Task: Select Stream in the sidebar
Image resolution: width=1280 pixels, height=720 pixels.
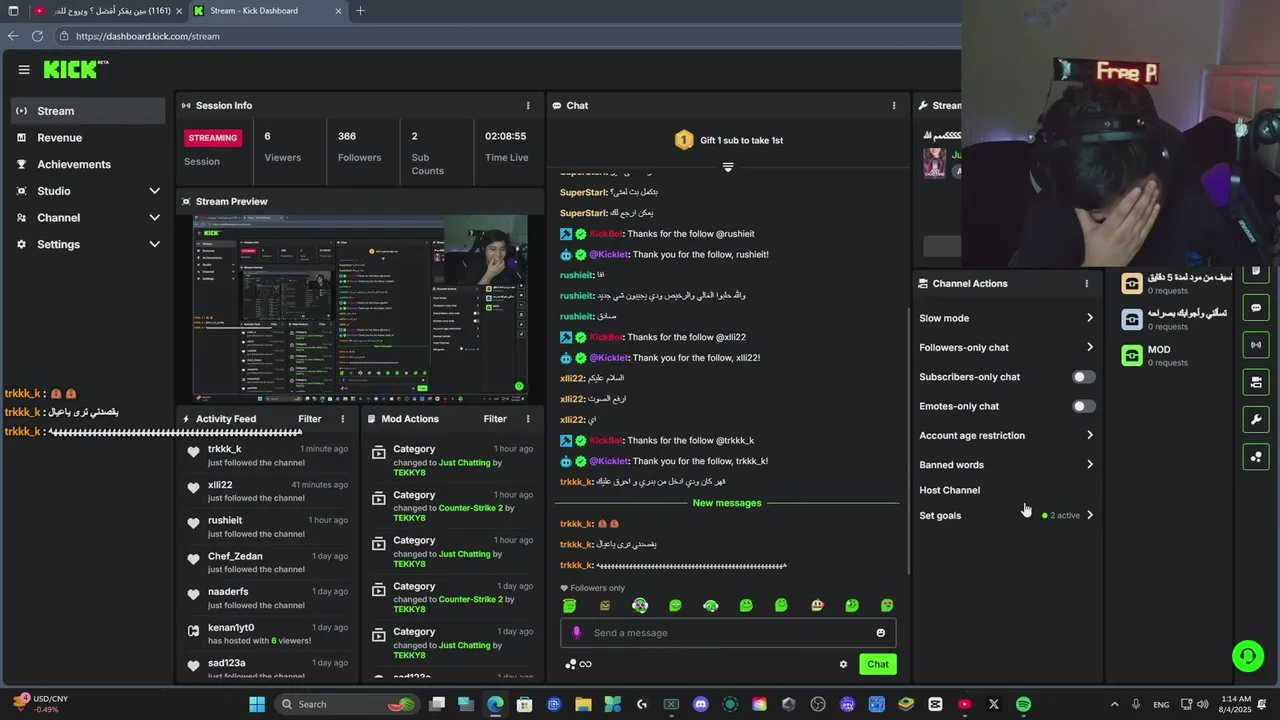Action: 87,111
